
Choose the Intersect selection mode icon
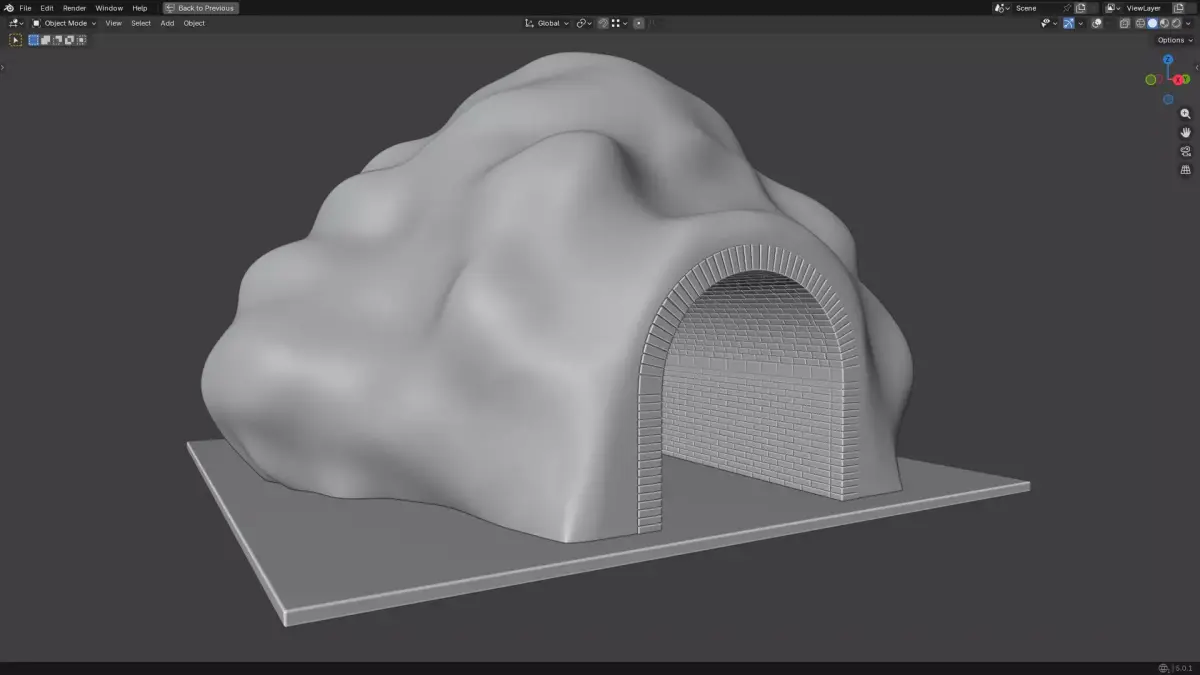81,40
